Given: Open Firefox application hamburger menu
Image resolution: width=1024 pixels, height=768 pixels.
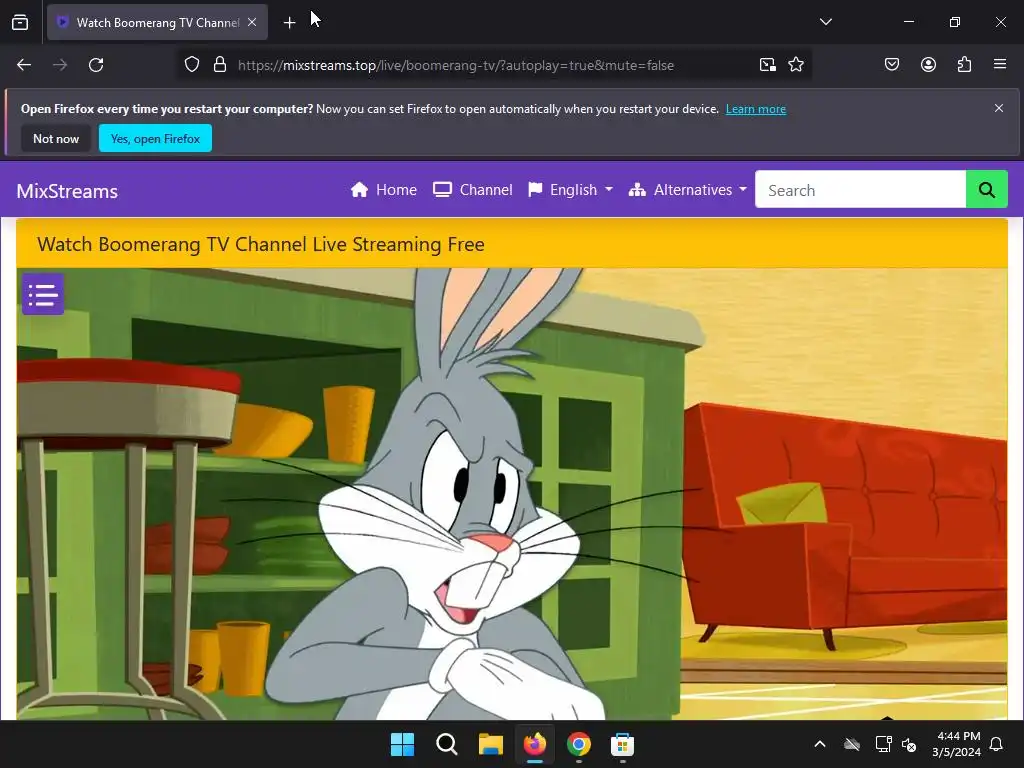Looking at the screenshot, I should [999, 65].
